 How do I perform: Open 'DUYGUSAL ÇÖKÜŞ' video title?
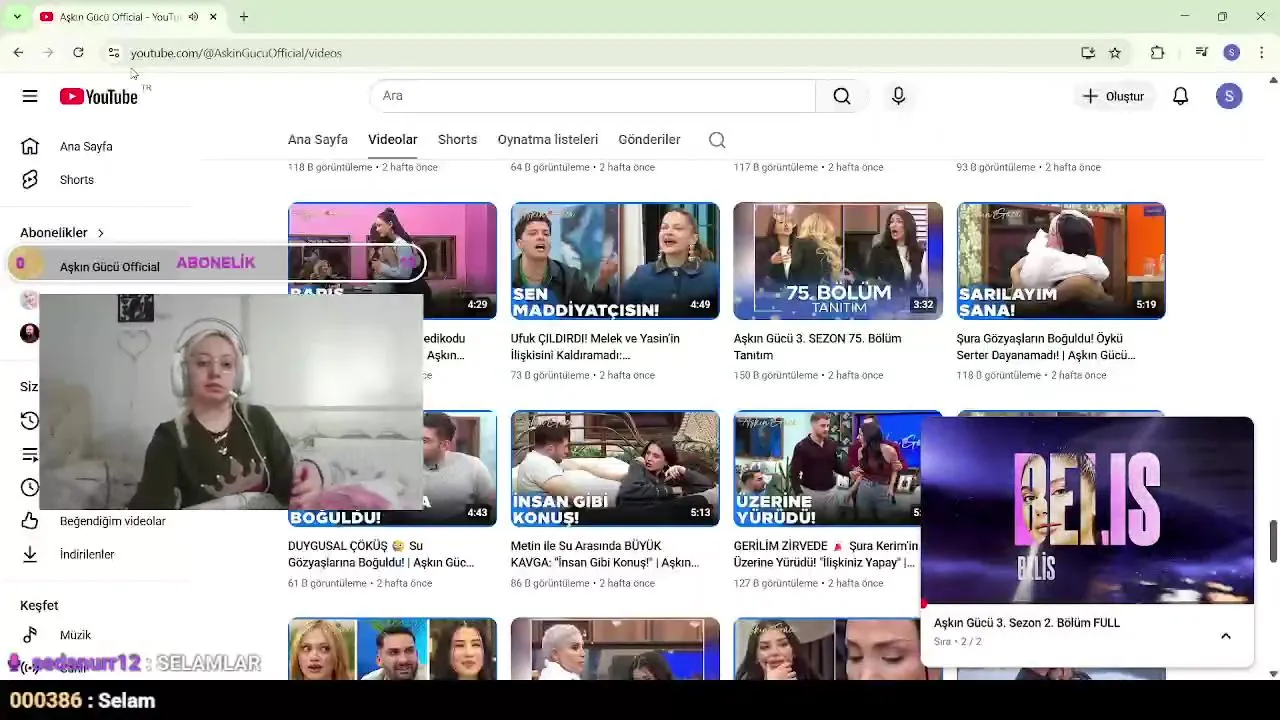click(x=381, y=554)
